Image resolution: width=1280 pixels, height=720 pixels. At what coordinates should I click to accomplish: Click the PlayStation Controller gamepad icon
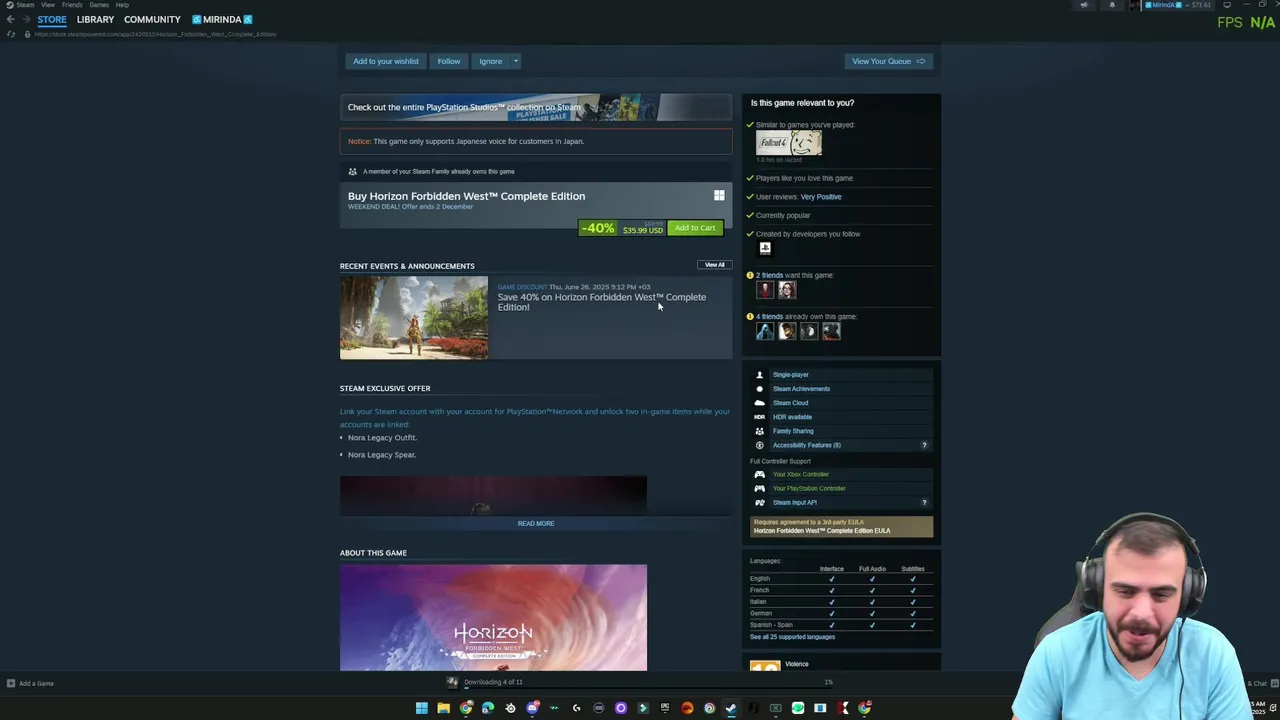(759, 488)
